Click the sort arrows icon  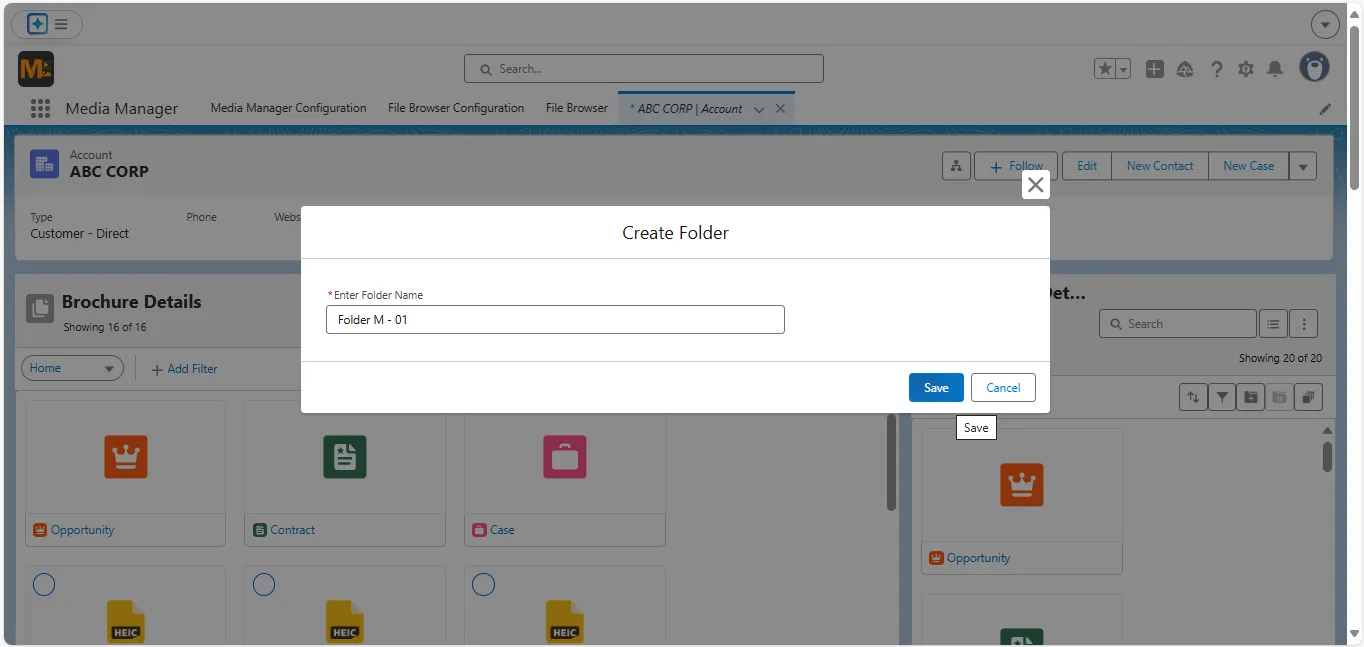1193,397
